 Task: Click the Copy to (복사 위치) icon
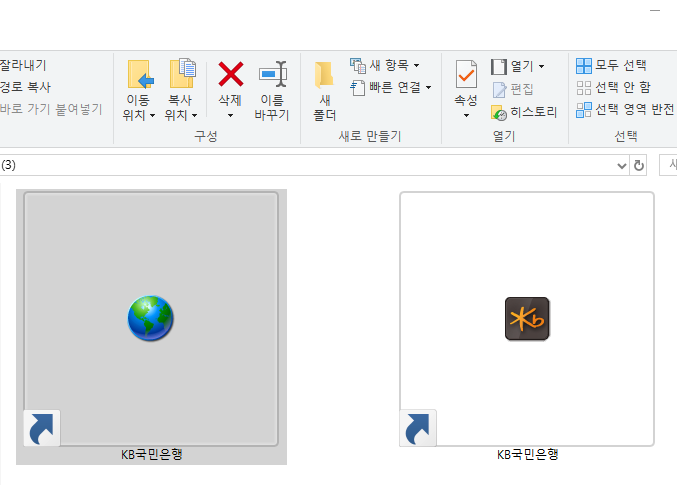pyautogui.click(x=182, y=73)
